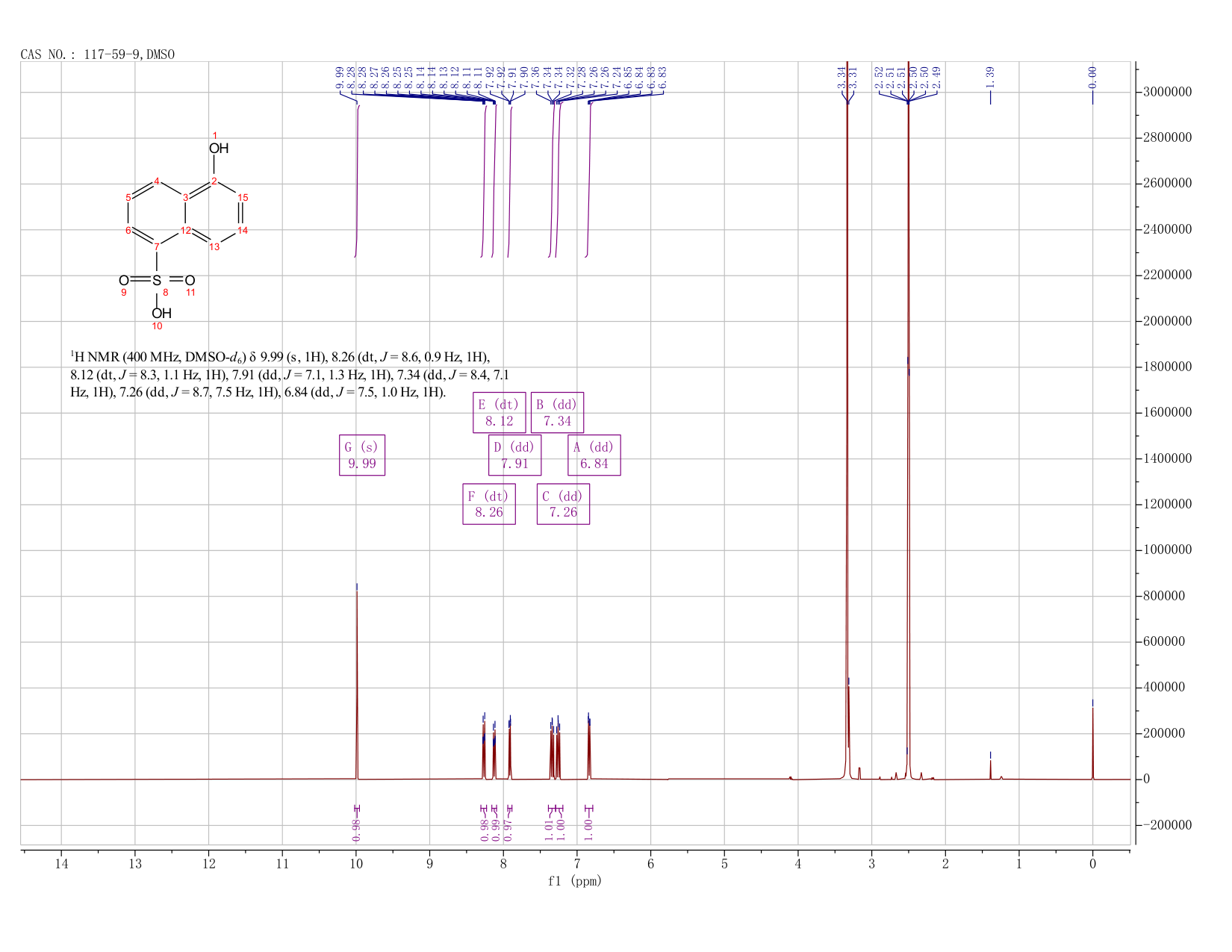Click the OH group at position 1
Viewport: 1232px width, 952px height.
(218, 148)
